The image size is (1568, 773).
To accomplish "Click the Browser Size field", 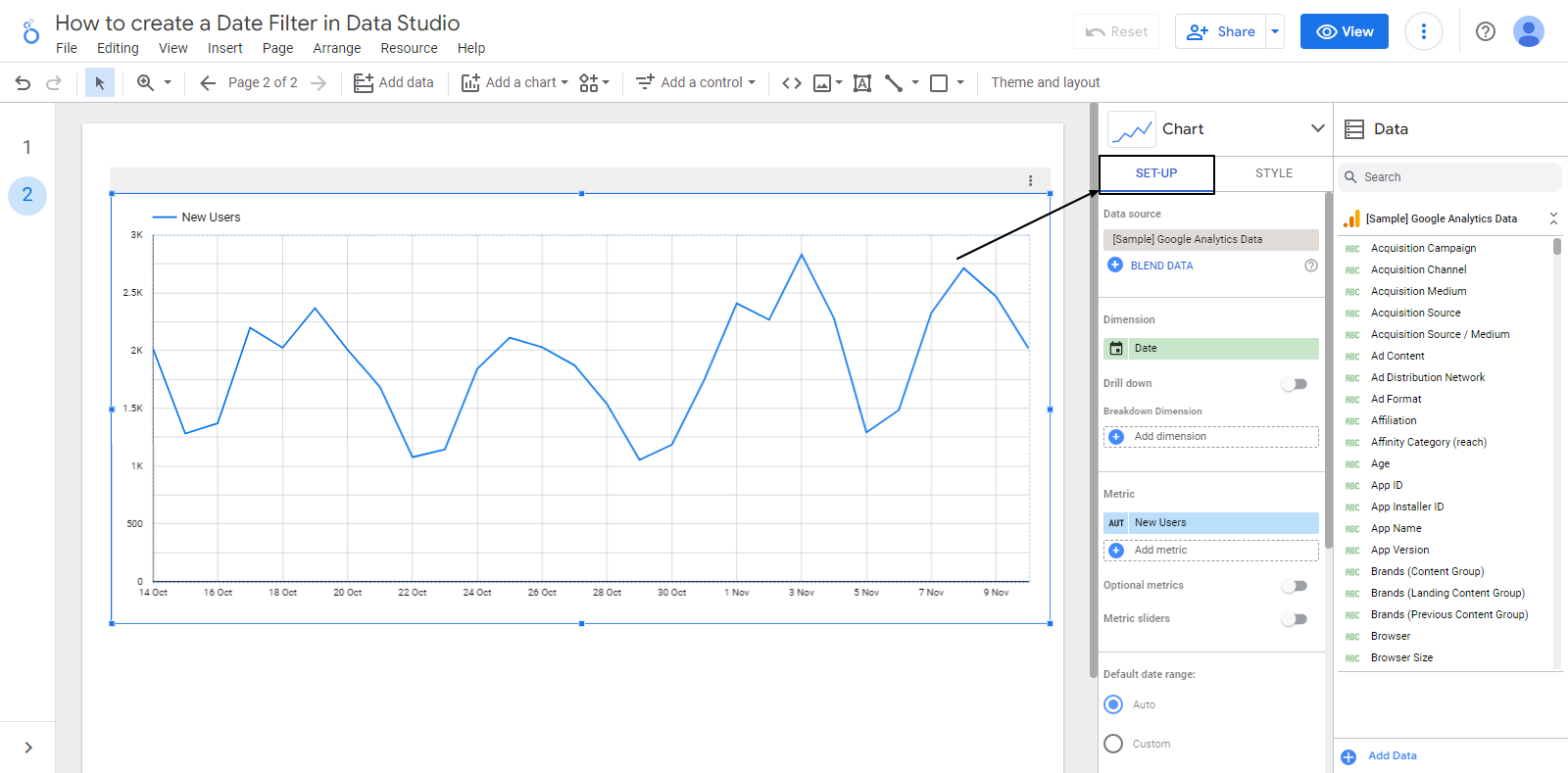I will [x=1401, y=658].
